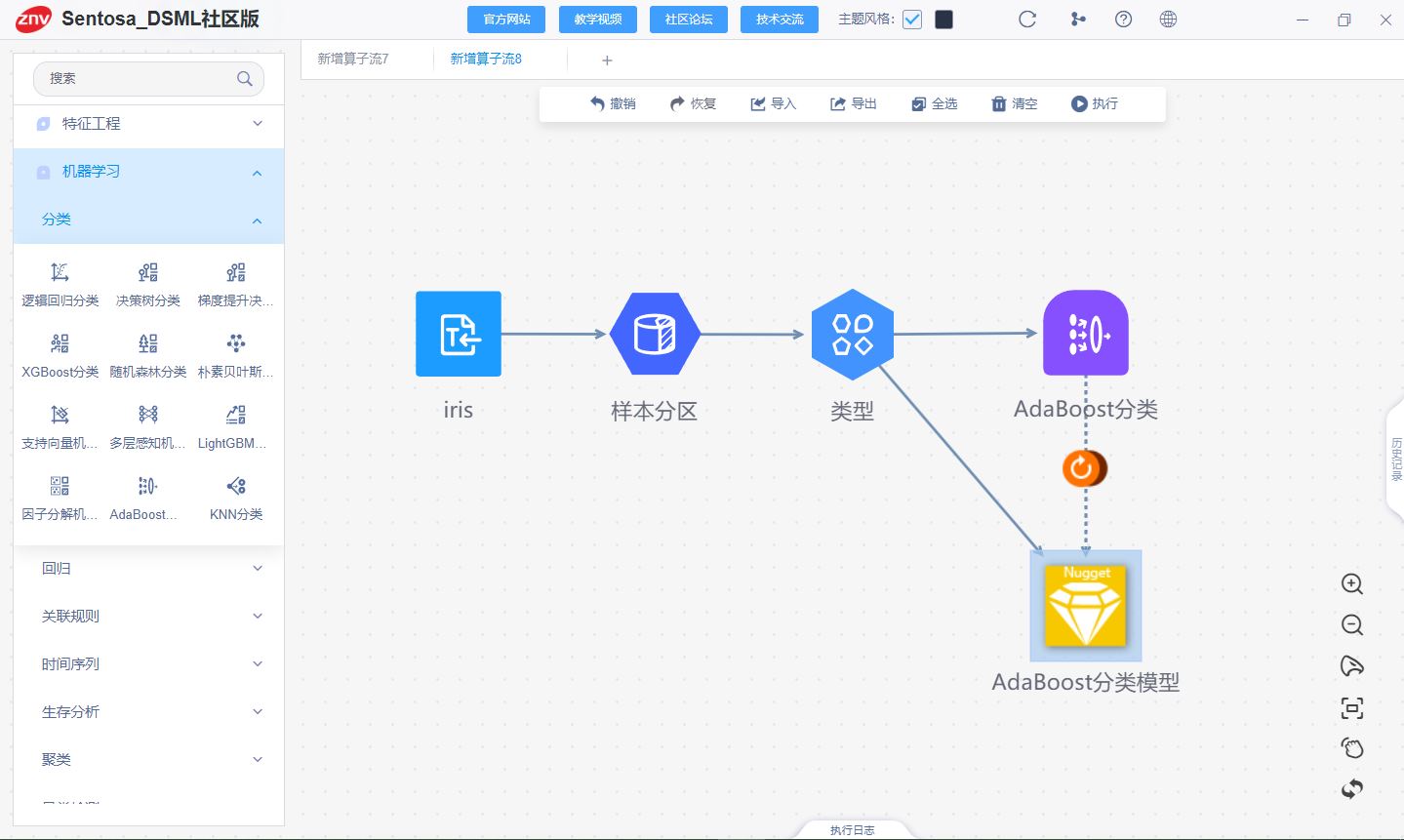Select the 决策树分类 operator icon

pyautogui.click(x=148, y=272)
